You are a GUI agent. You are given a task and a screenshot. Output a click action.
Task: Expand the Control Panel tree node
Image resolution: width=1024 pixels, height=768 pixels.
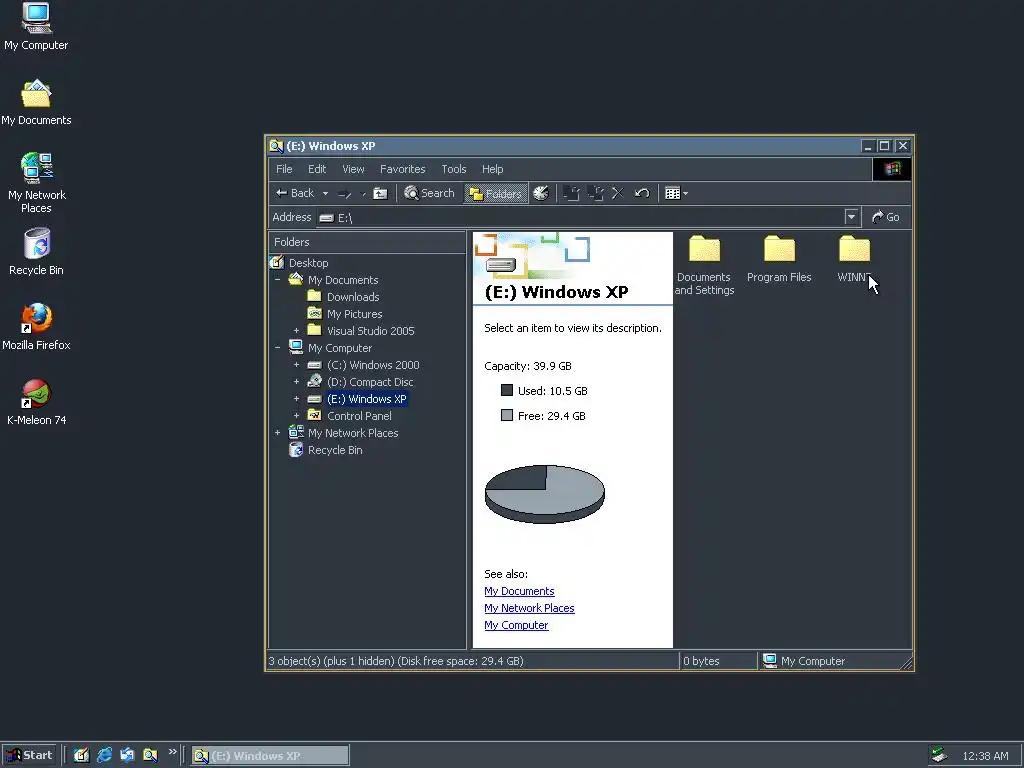[296, 415]
